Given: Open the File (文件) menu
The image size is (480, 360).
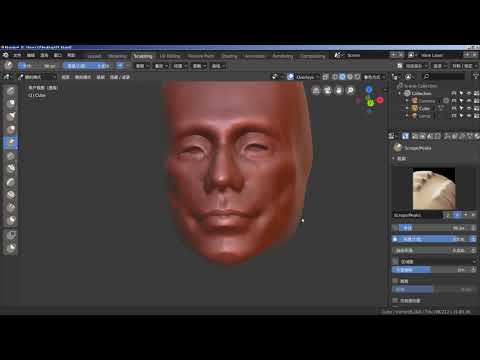Looking at the screenshot, I should tap(17, 55).
